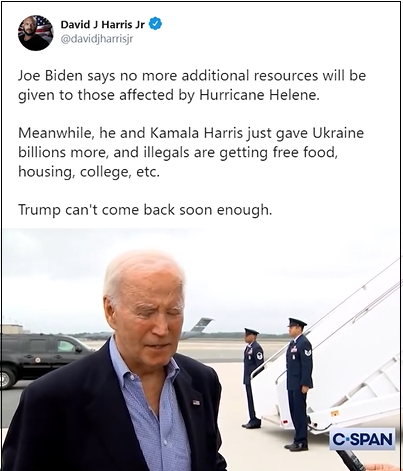Click the black SUV in the video
This screenshot has width=403, height=471.
coord(42,359)
